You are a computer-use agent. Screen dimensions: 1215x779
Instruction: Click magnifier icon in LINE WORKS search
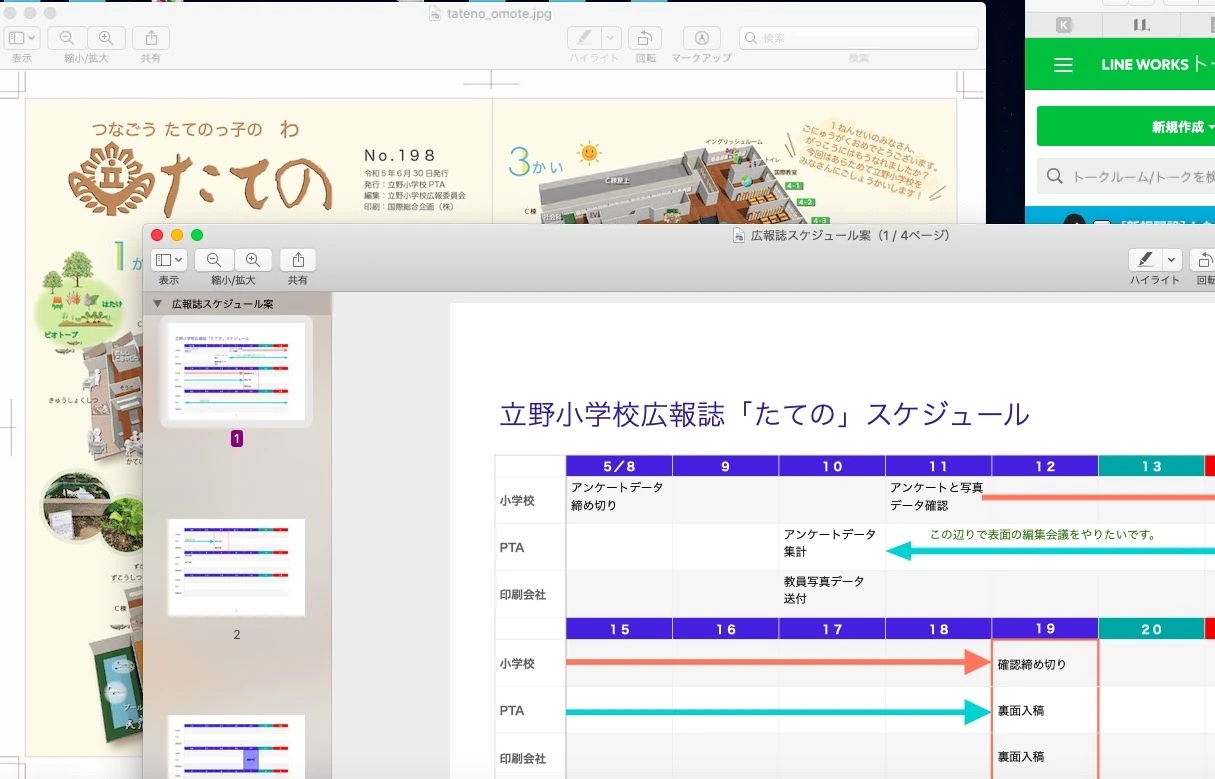[1054, 177]
